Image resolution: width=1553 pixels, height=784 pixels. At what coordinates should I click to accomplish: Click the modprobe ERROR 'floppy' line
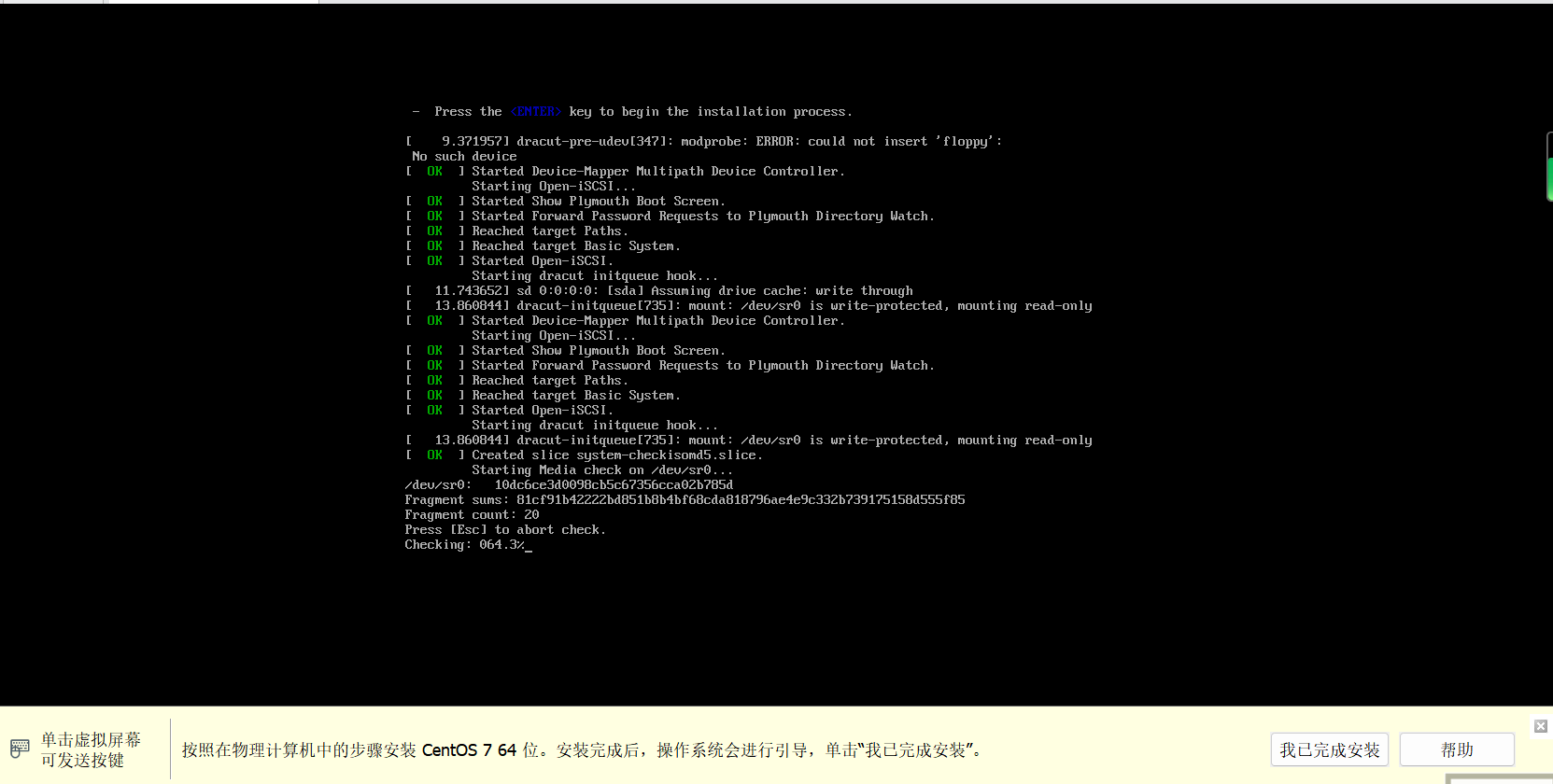click(x=703, y=141)
